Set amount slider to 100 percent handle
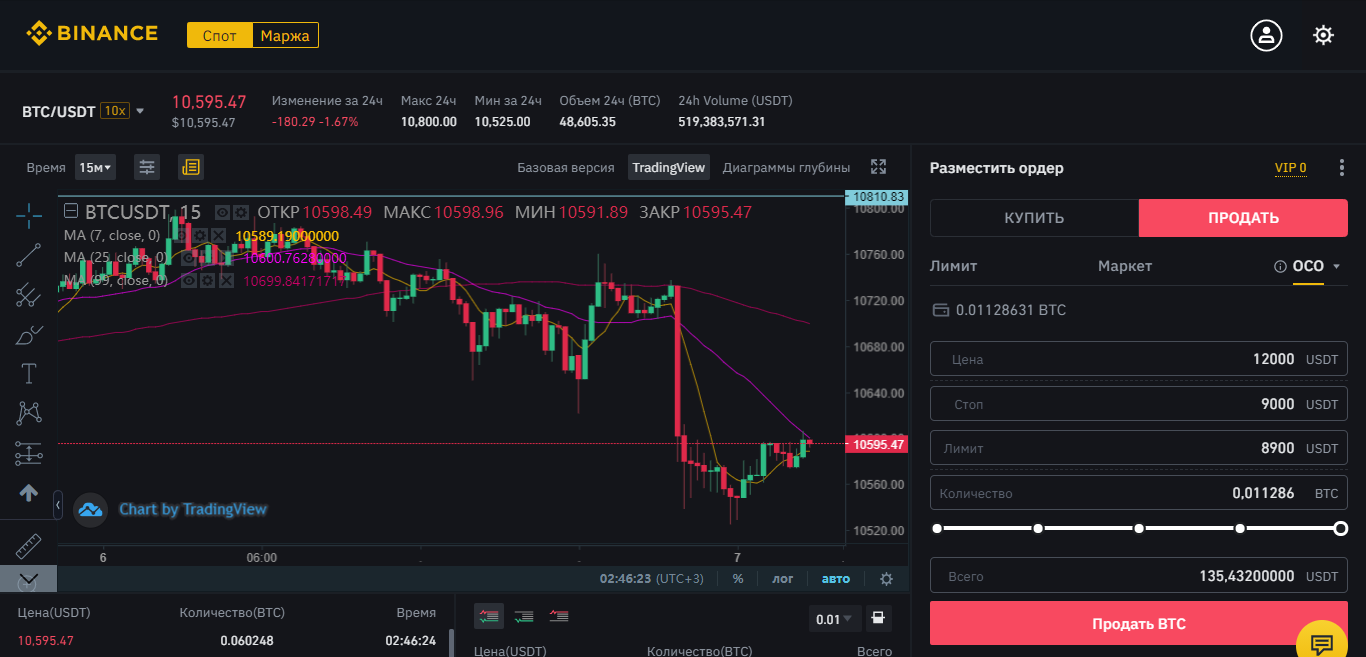 [1341, 528]
